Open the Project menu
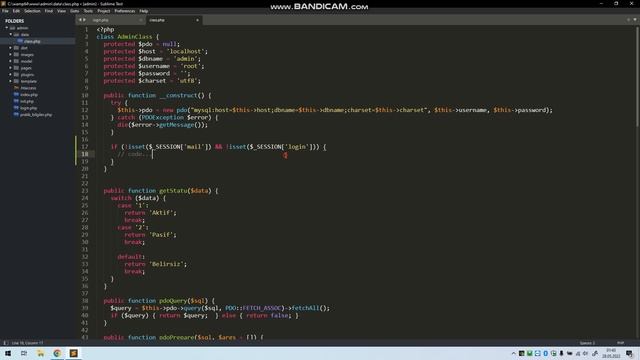The width and height of the screenshot is (640, 360). pyautogui.click(x=103, y=11)
